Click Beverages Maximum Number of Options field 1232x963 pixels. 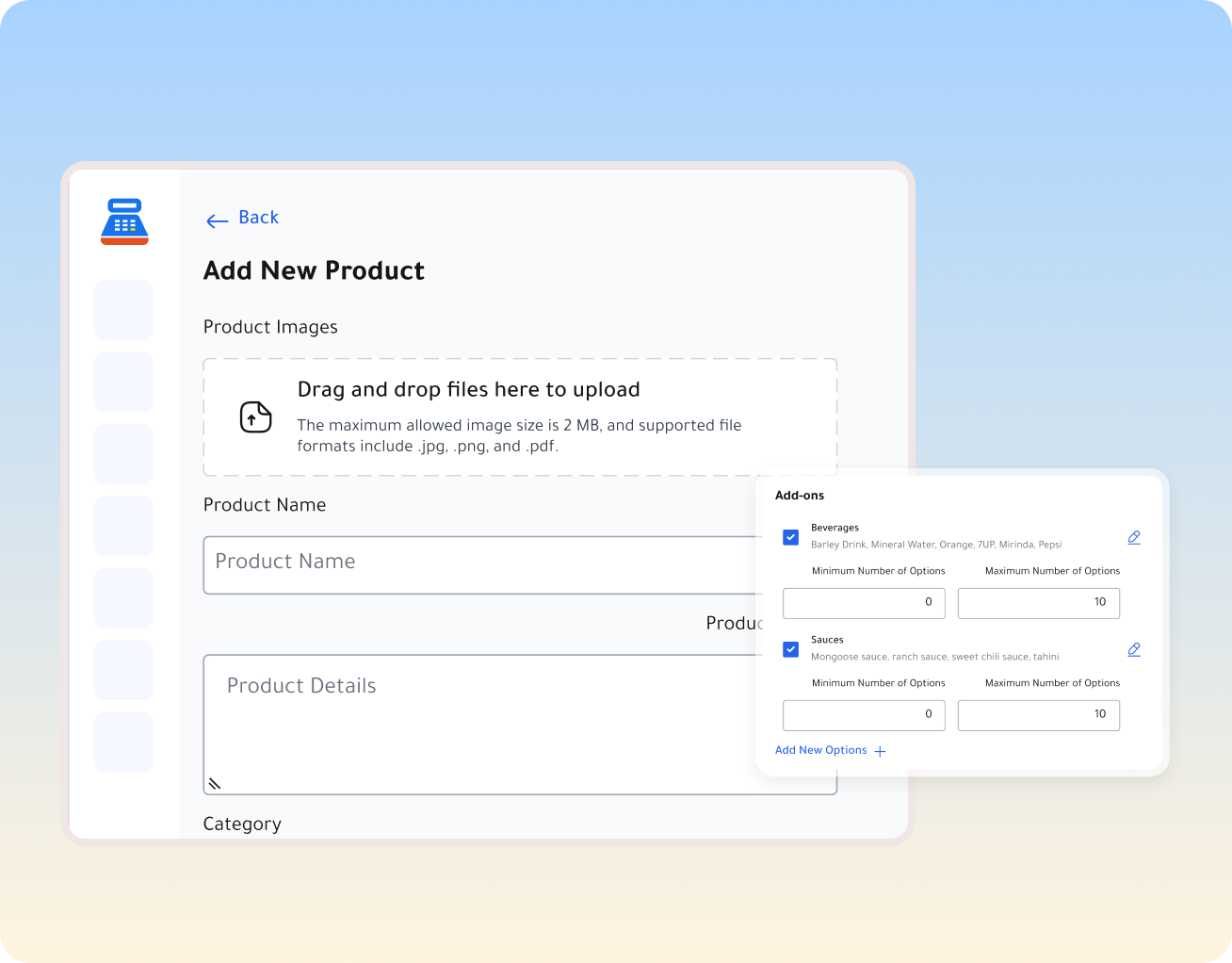pyautogui.click(x=1039, y=603)
